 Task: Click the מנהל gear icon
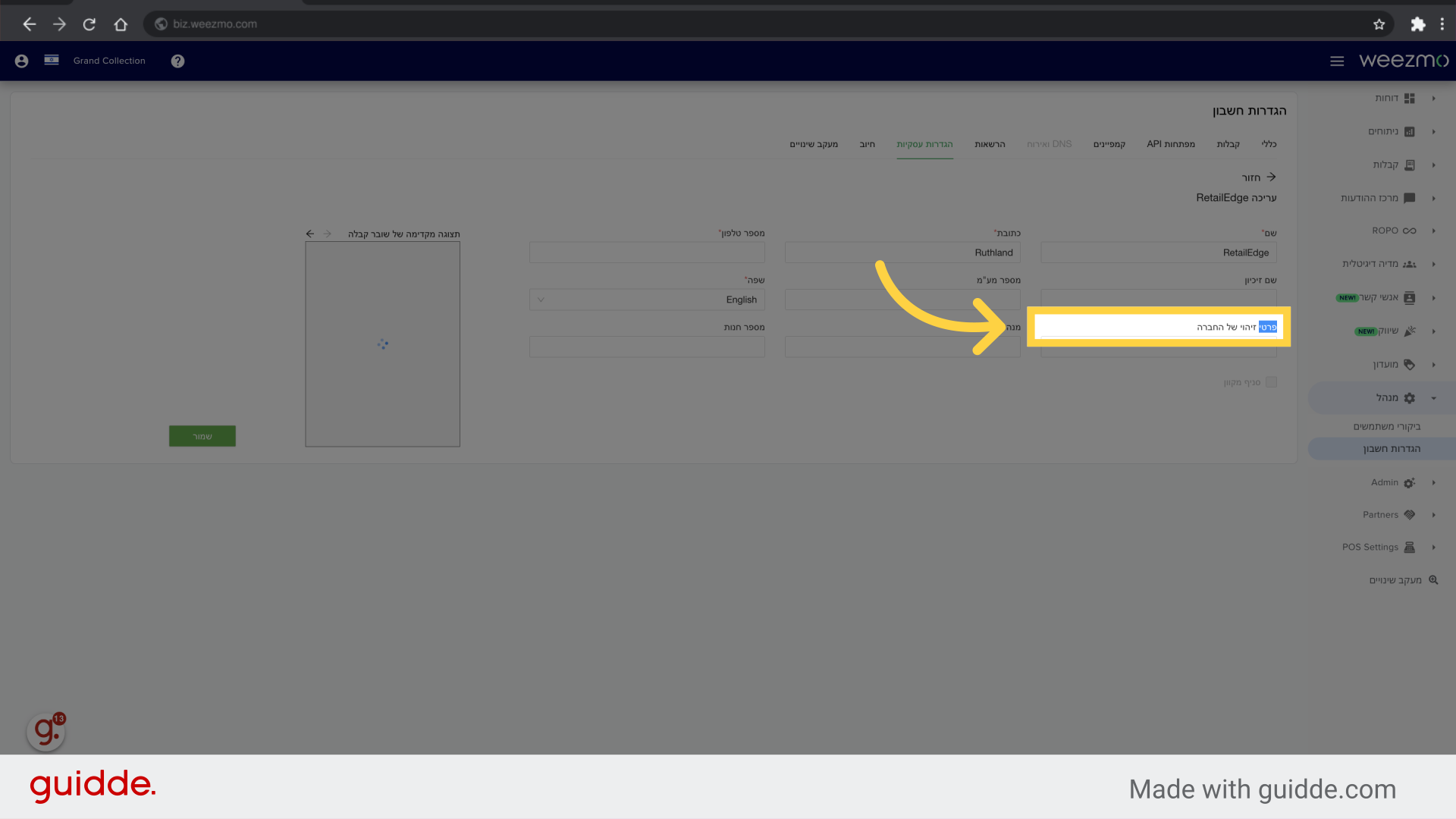1410,398
